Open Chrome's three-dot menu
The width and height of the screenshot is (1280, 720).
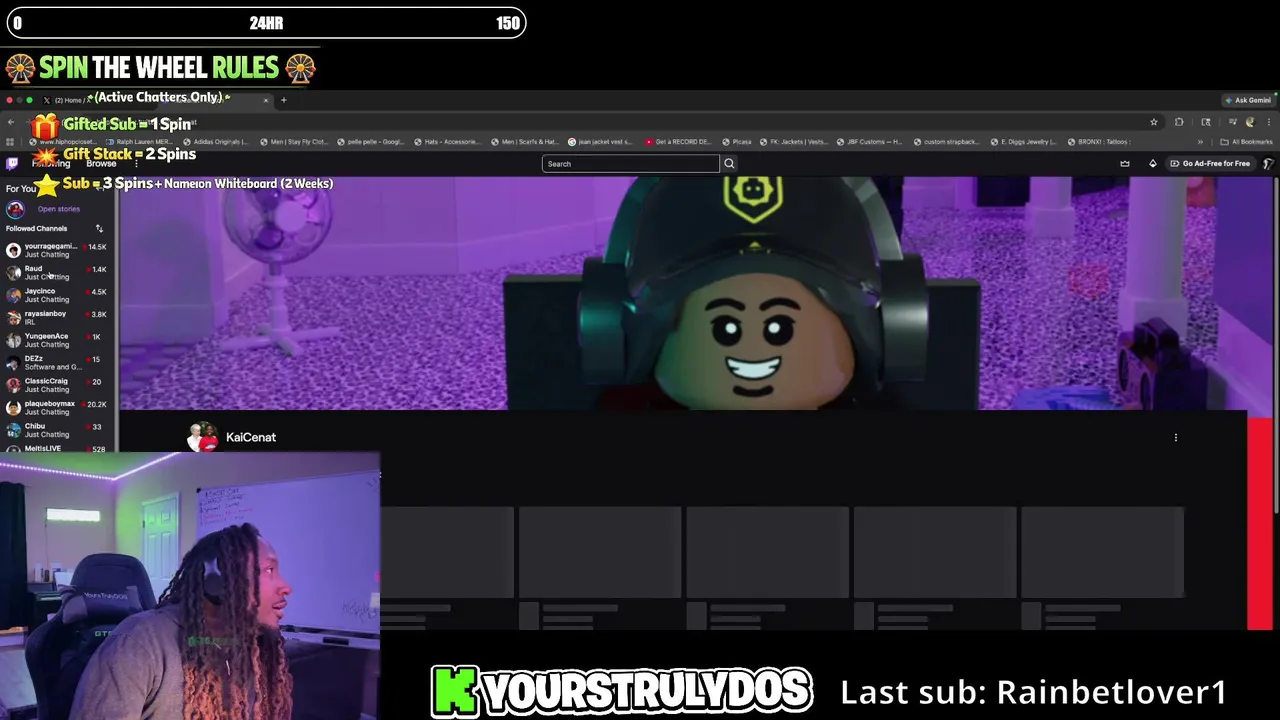pos(1268,122)
